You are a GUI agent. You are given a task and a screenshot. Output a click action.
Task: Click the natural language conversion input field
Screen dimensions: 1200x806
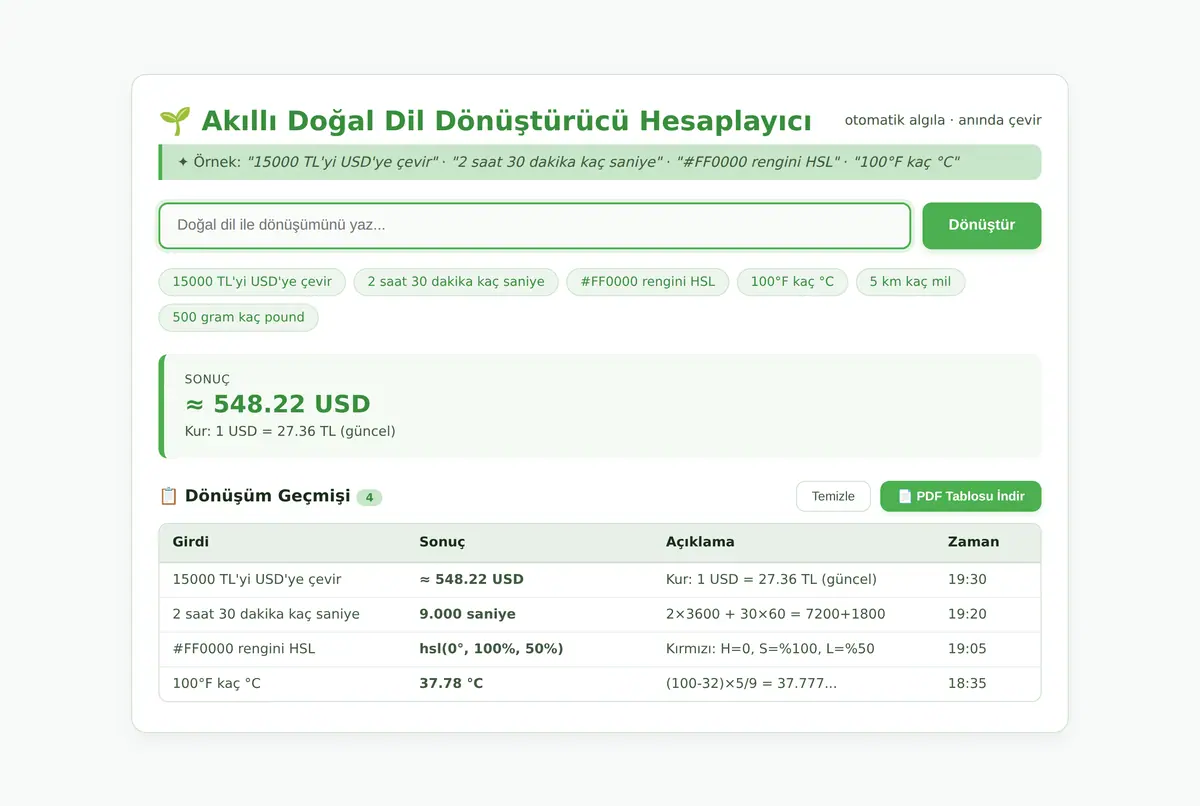pos(535,226)
